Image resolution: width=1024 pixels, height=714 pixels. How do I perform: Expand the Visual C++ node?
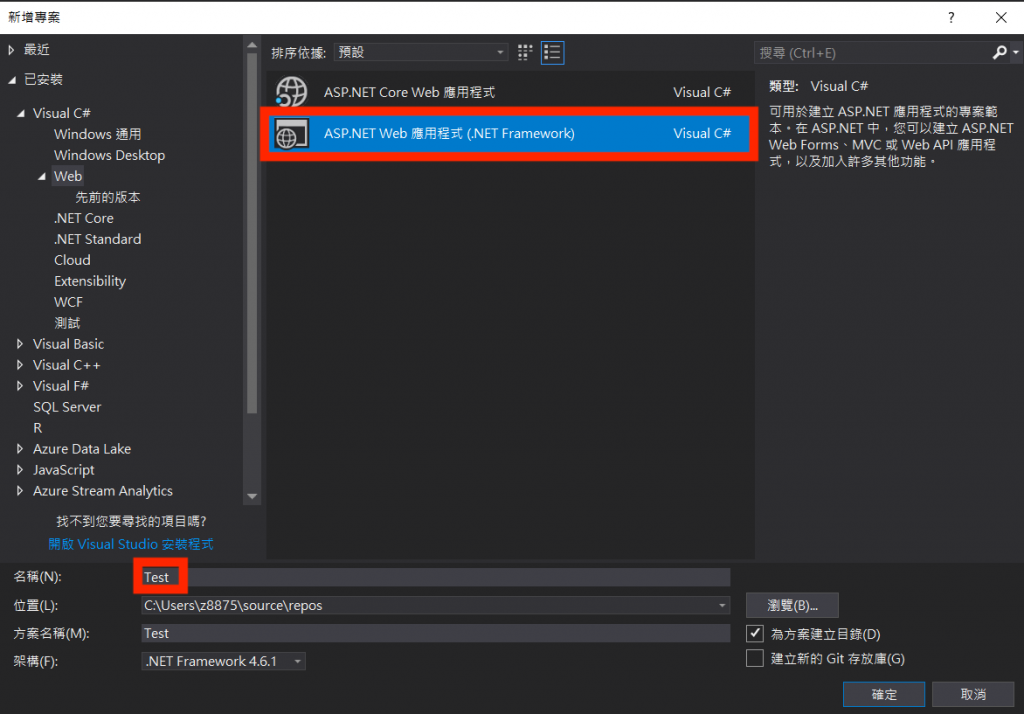tap(20, 365)
